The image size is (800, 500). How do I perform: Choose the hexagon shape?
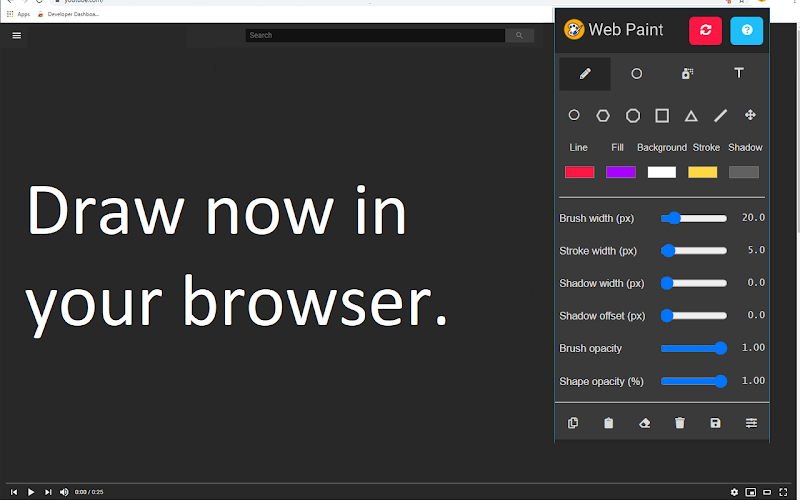tap(603, 116)
